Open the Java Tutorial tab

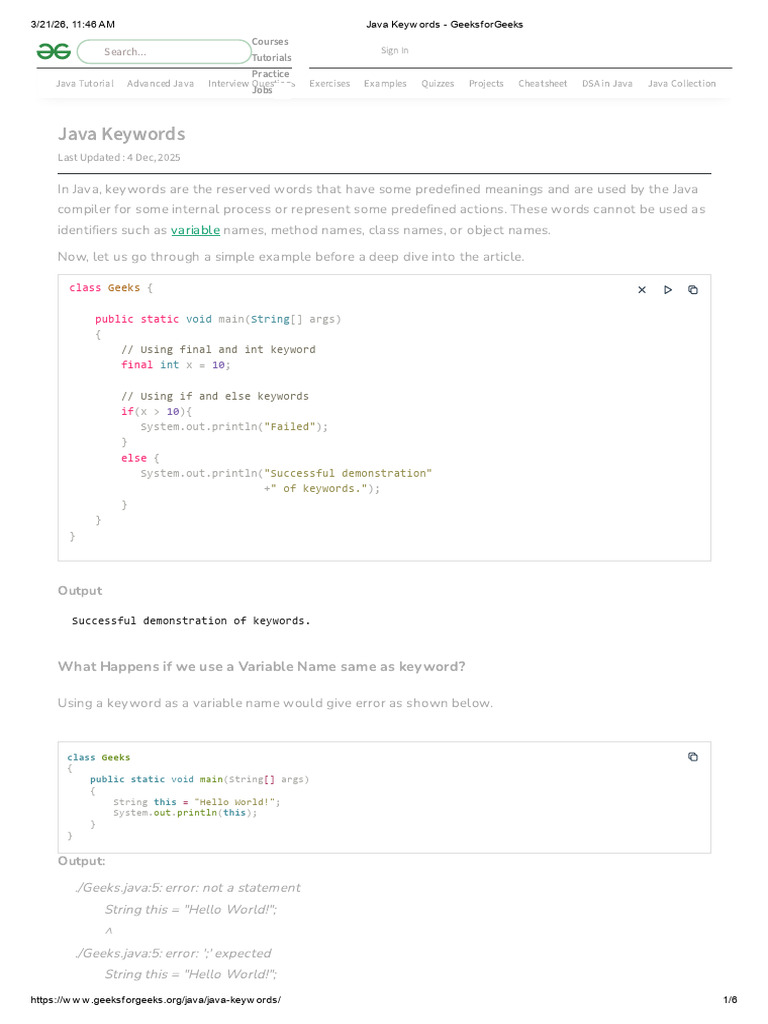pyautogui.click(x=85, y=84)
